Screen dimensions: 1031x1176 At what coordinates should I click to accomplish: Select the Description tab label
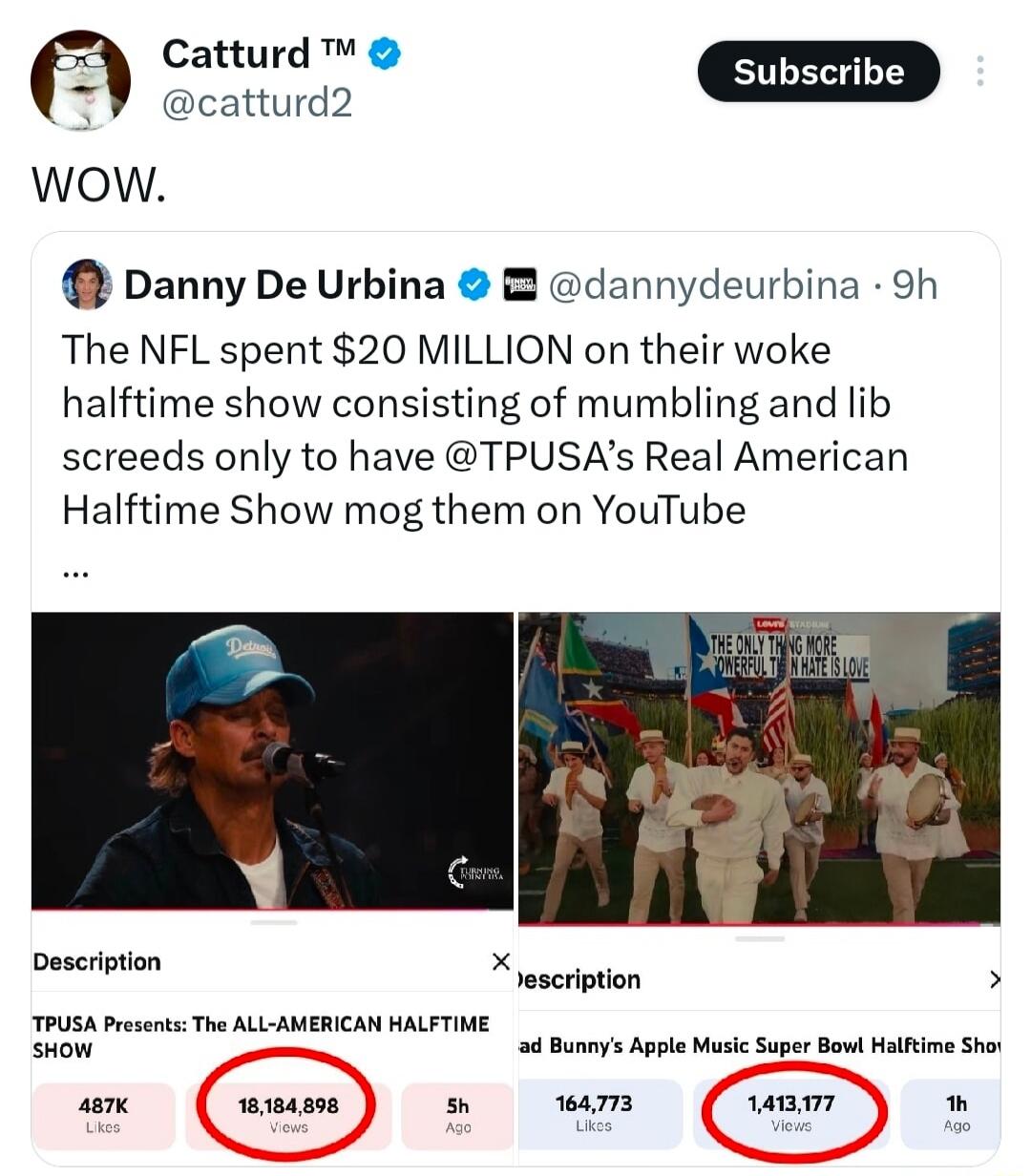tap(96, 961)
